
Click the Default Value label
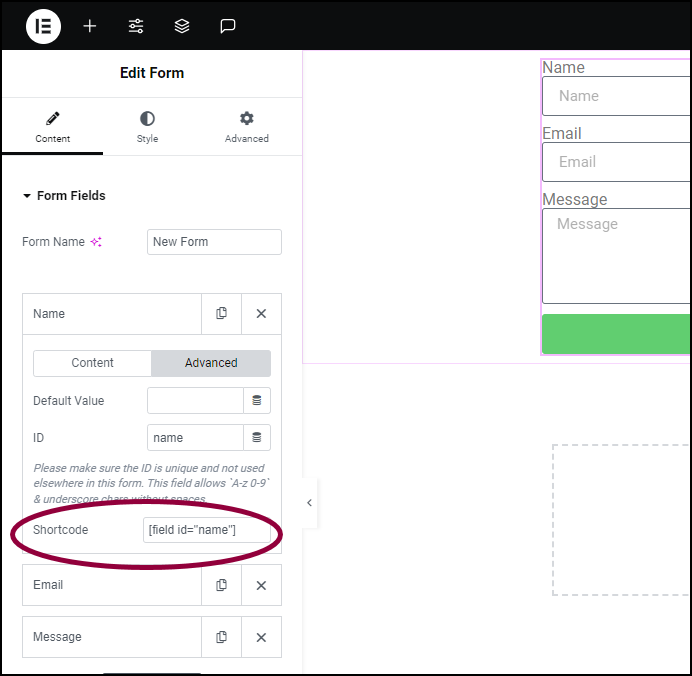coord(69,401)
